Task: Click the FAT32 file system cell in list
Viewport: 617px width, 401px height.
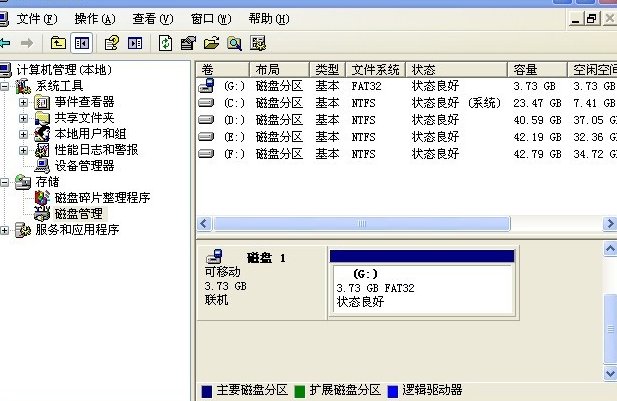Action: pyautogui.click(x=366, y=86)
